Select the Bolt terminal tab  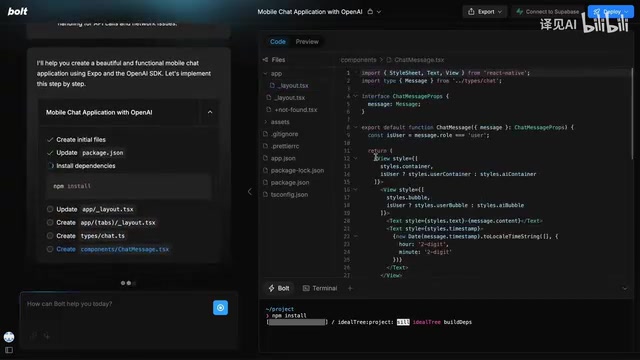(x=279, y=288)
